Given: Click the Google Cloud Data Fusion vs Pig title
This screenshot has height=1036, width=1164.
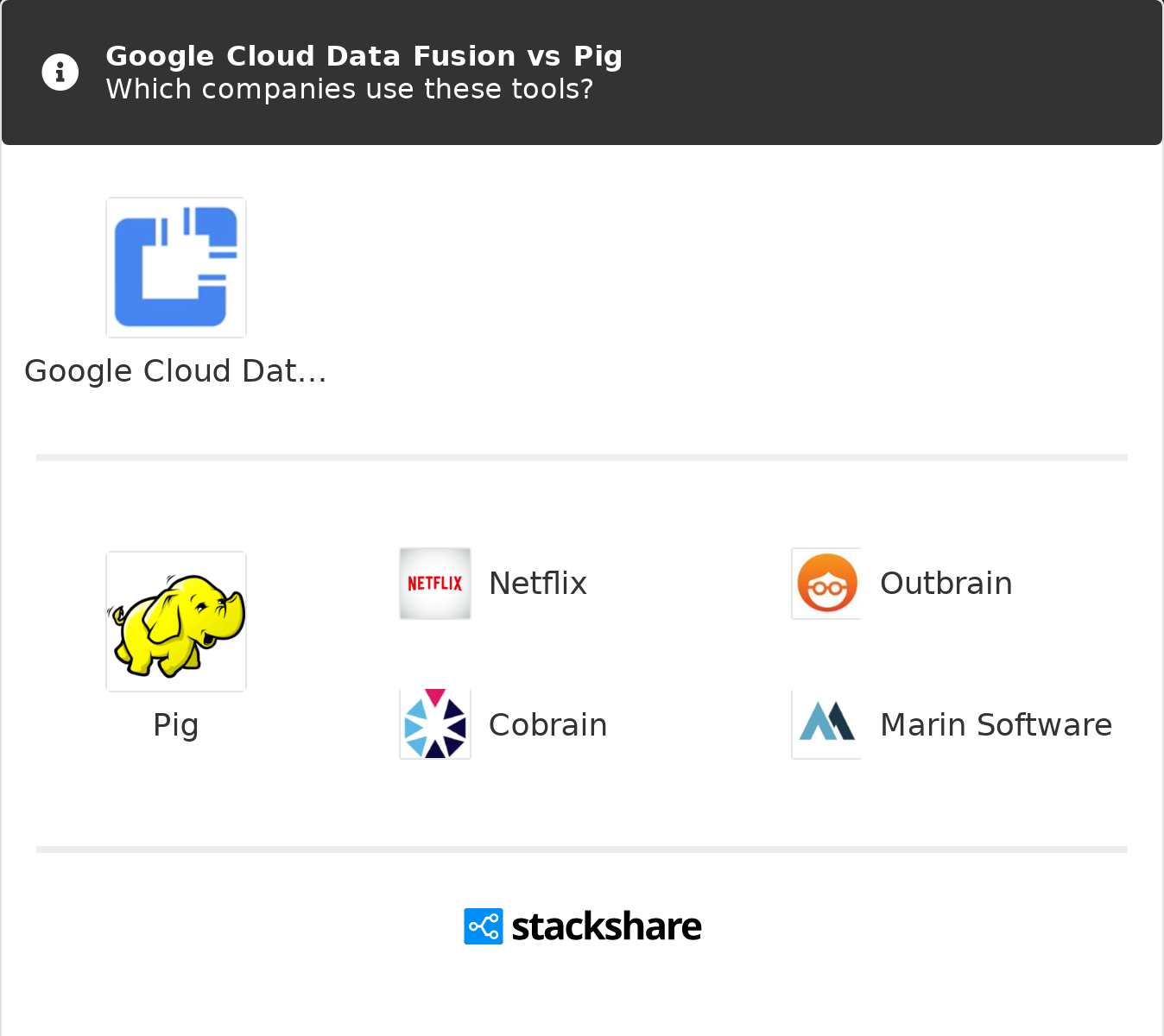Looking at the screenshot, I should pyautogui.click(x=364, y=56).
